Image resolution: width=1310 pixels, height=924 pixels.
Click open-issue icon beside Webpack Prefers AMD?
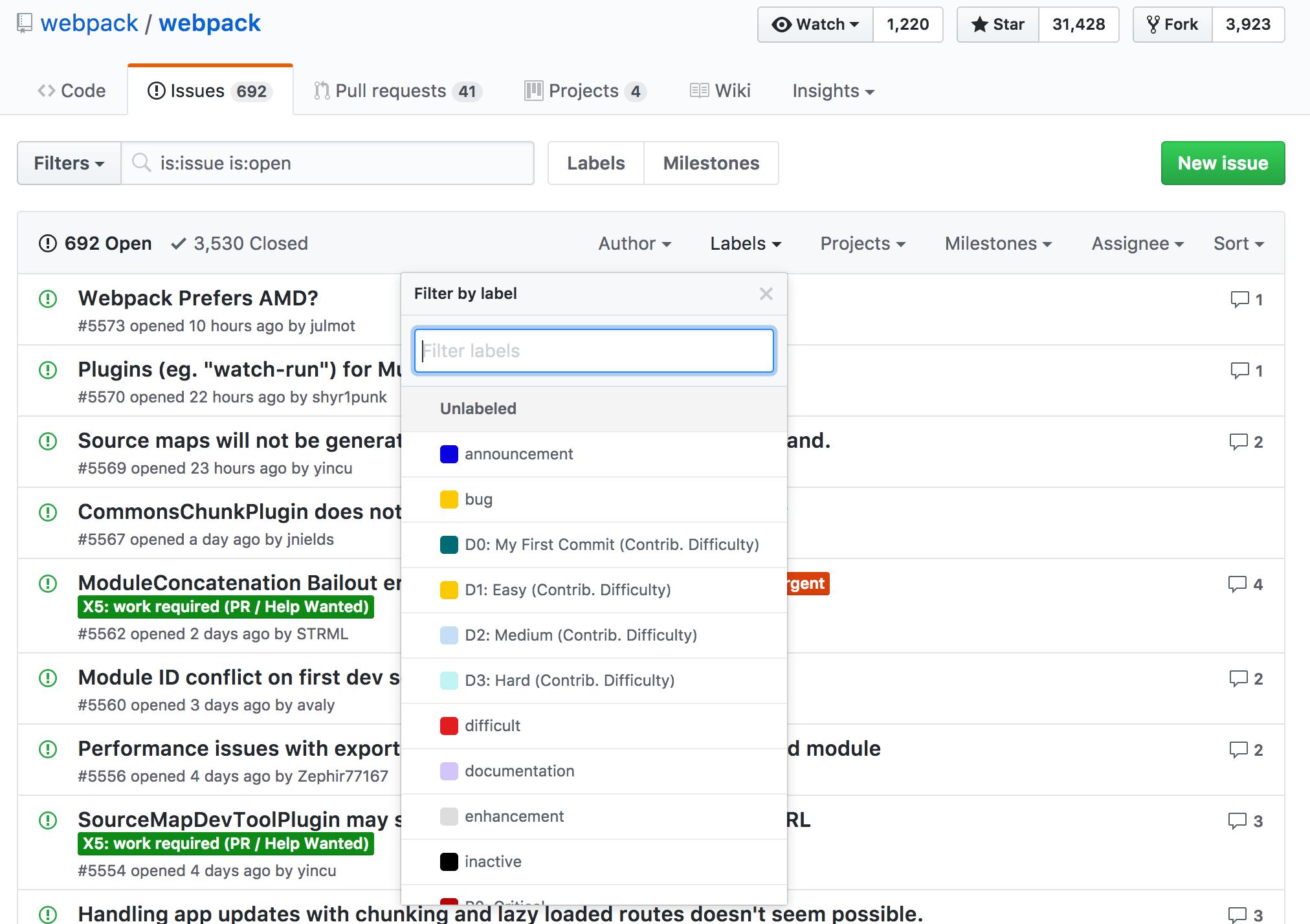point(48,299)
